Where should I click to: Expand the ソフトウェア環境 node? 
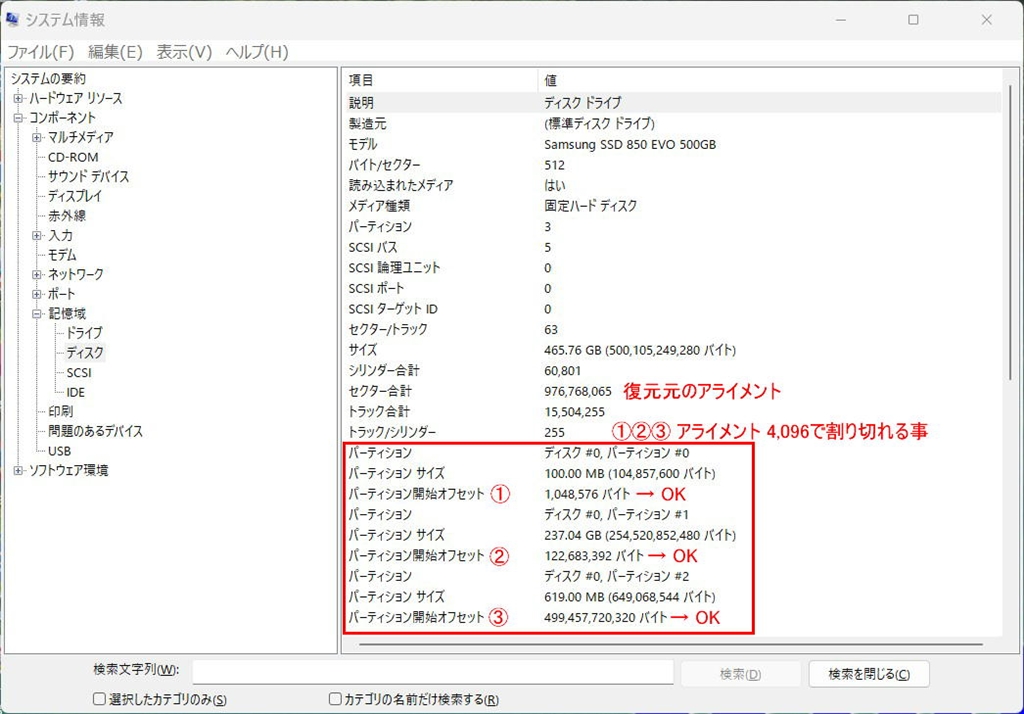point(18,471)
